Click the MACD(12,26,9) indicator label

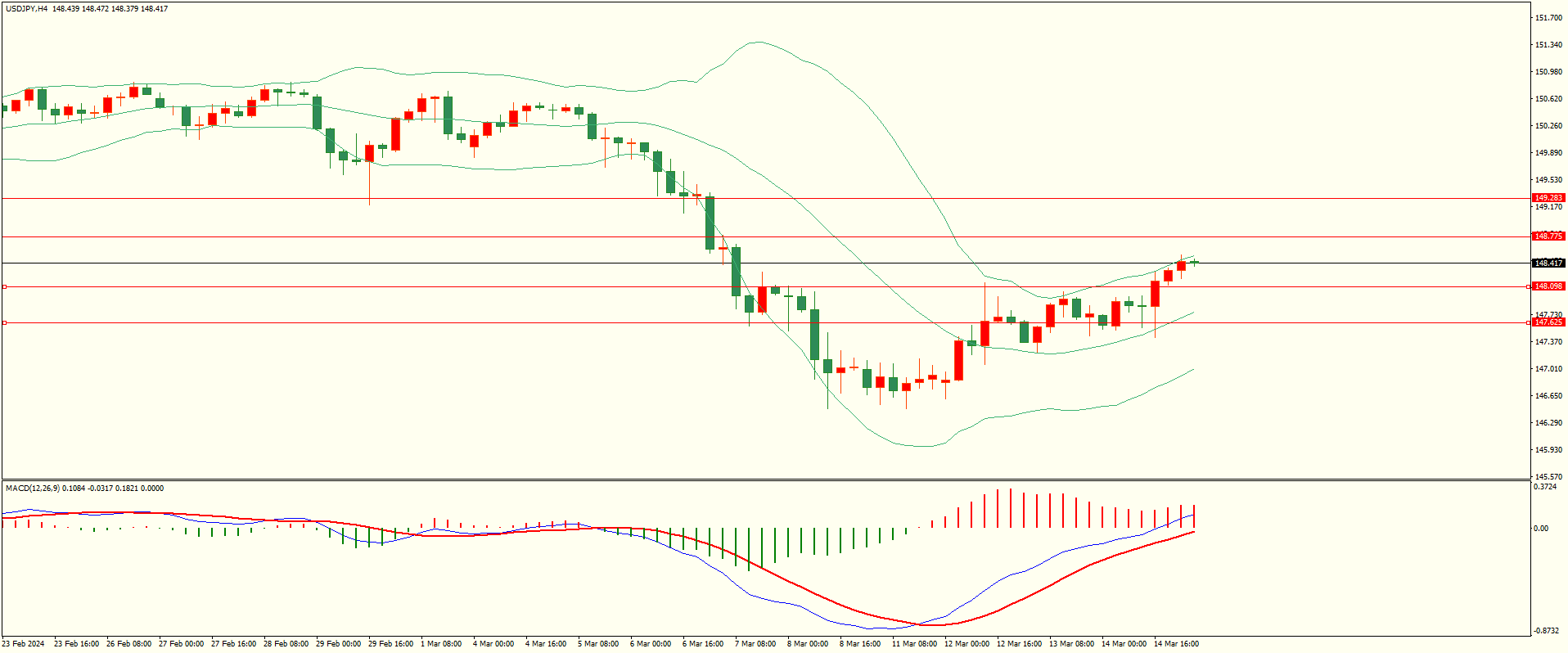[33, 489]
